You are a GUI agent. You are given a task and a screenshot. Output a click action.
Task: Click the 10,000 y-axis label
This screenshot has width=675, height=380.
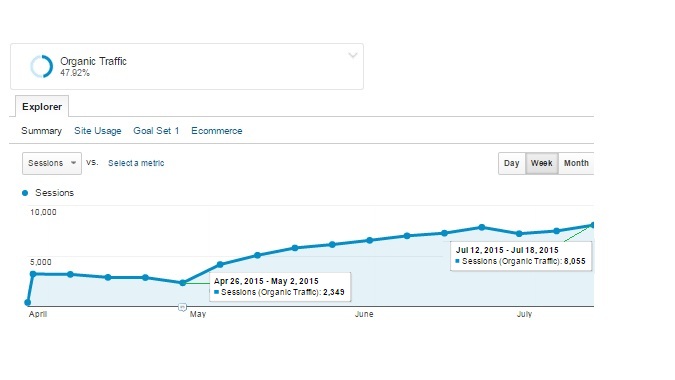pos(43,212)
